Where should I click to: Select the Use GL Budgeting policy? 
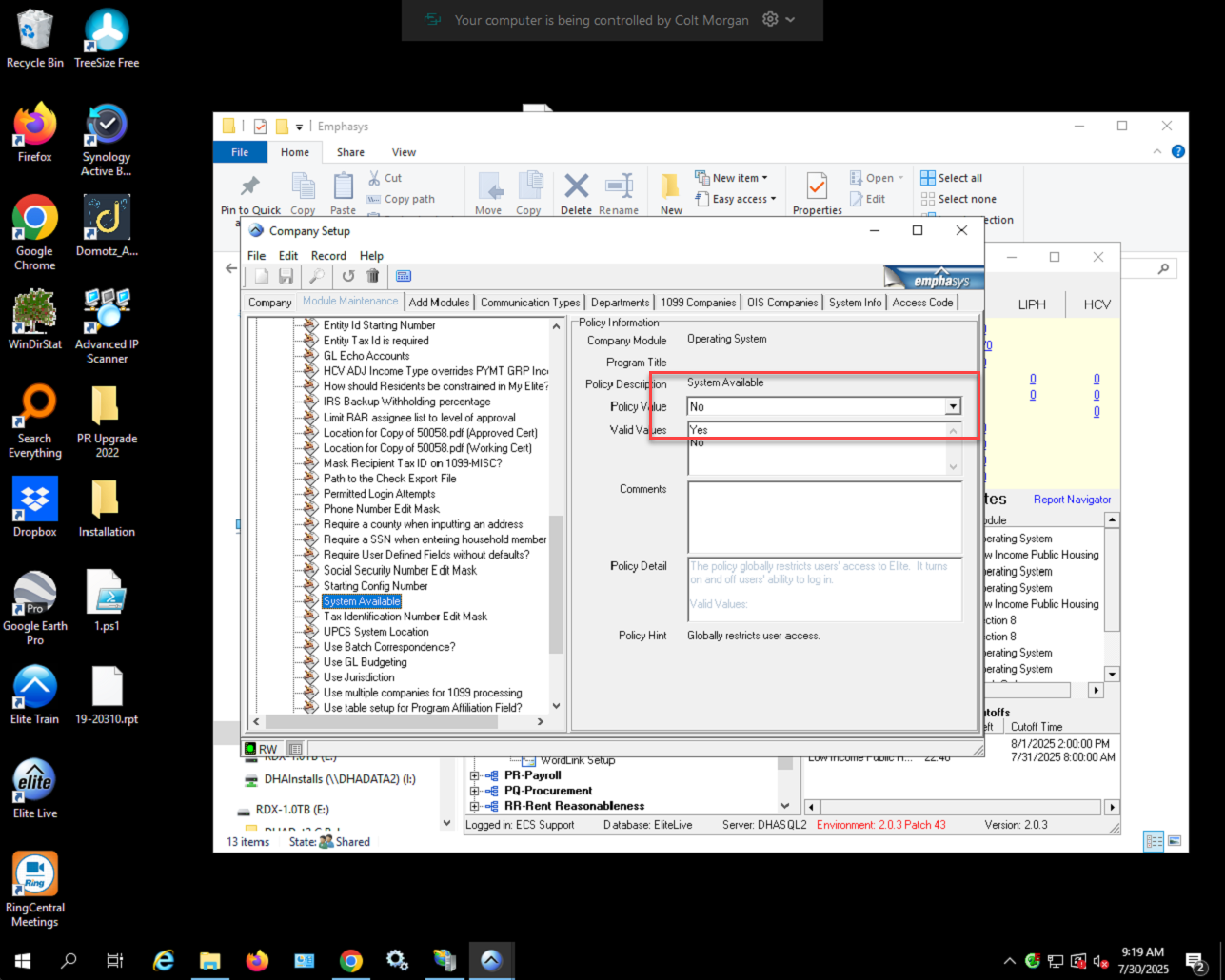coord(365,662)
